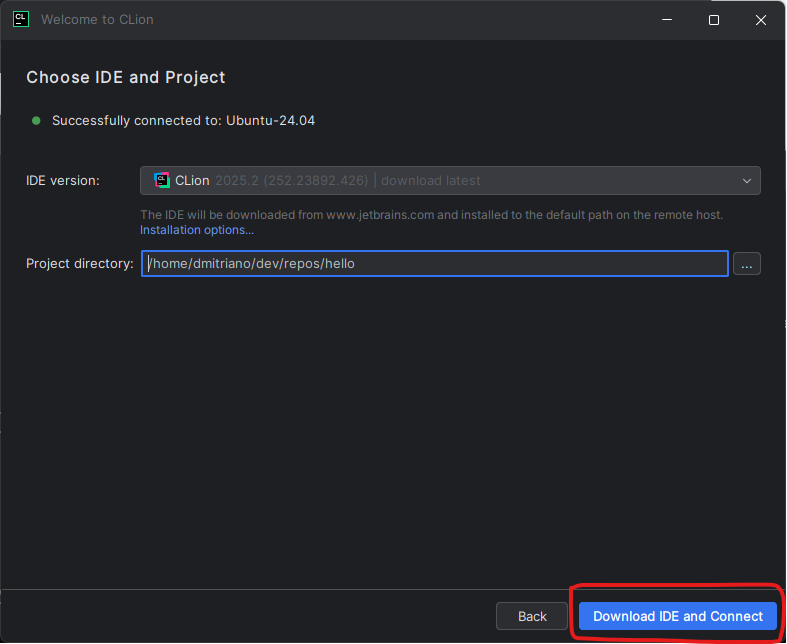Screen dimensions: 787x644
Task: Click Download IDE and Connect button
Action: pyautogui.click(x=678, y=616)
